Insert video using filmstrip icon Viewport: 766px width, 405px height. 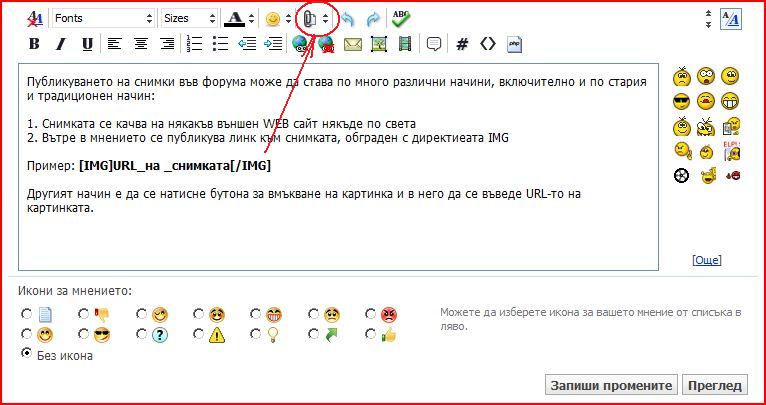pyautogui.click(x=404, y=44)
